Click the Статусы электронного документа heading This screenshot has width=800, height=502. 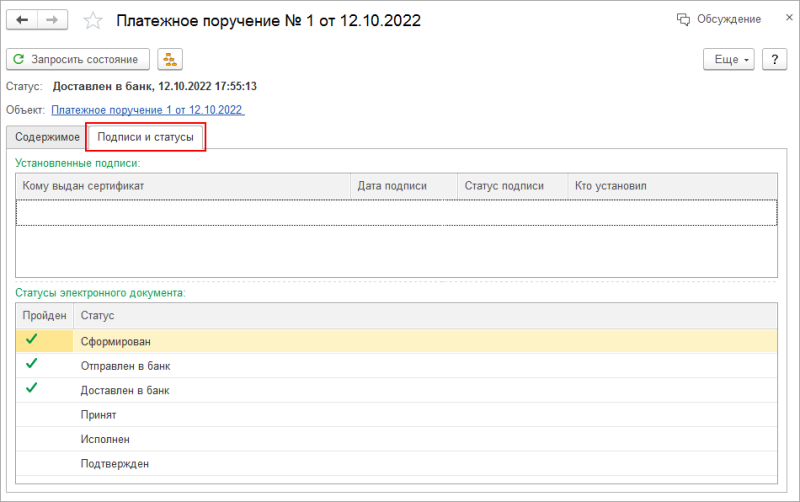[101, 293]
